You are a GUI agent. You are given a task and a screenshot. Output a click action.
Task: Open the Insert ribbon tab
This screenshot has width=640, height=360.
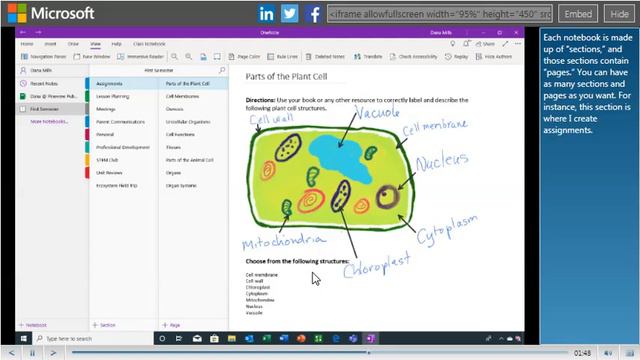(50, 44)
